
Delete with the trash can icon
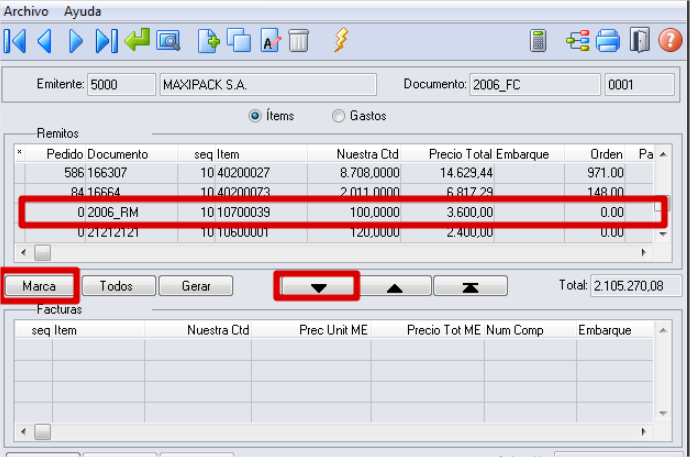point(299,41)
